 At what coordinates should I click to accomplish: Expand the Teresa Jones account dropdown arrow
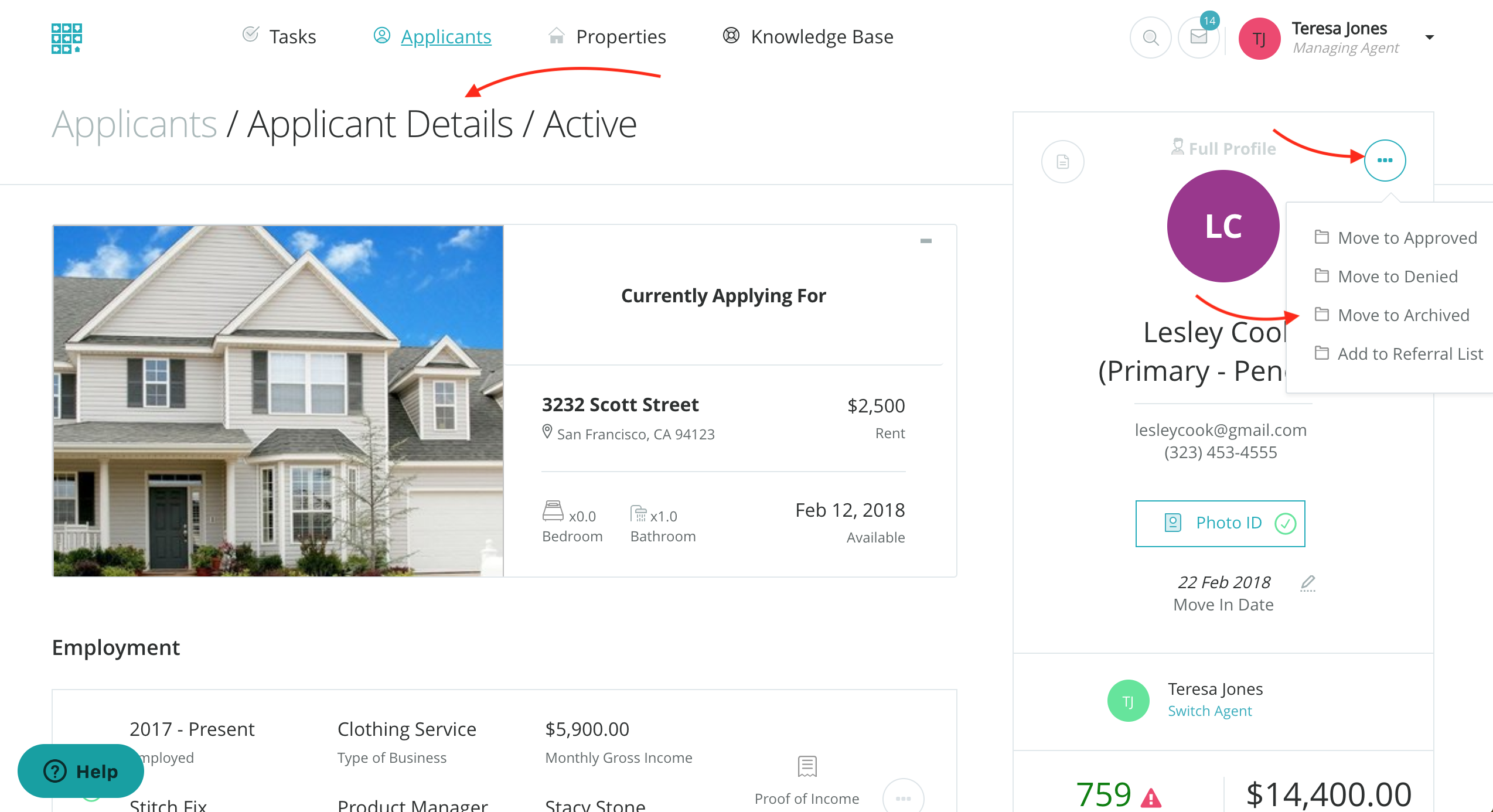[1430, 37]
